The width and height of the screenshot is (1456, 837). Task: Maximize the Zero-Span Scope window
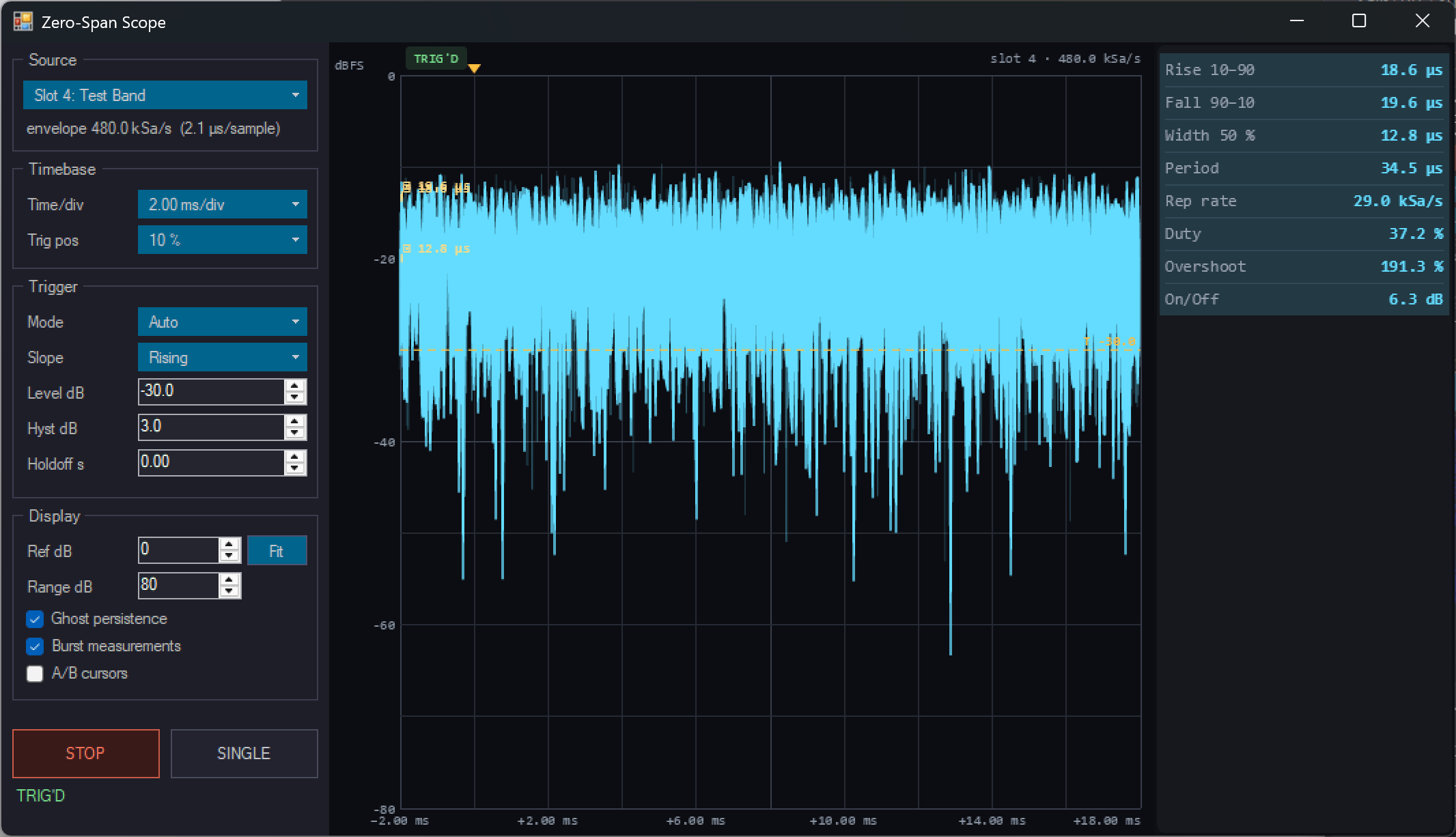point(1359,21)
